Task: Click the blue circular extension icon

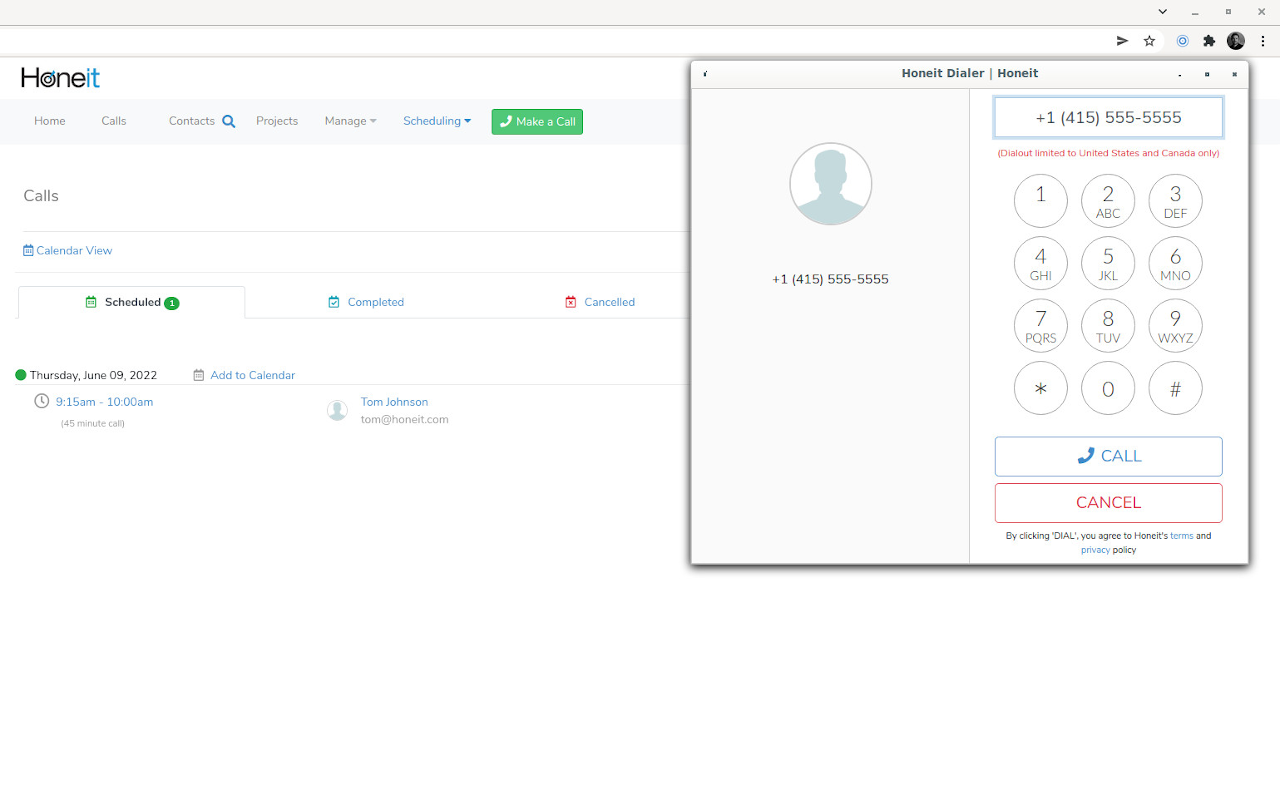Action: [1182, 41]
